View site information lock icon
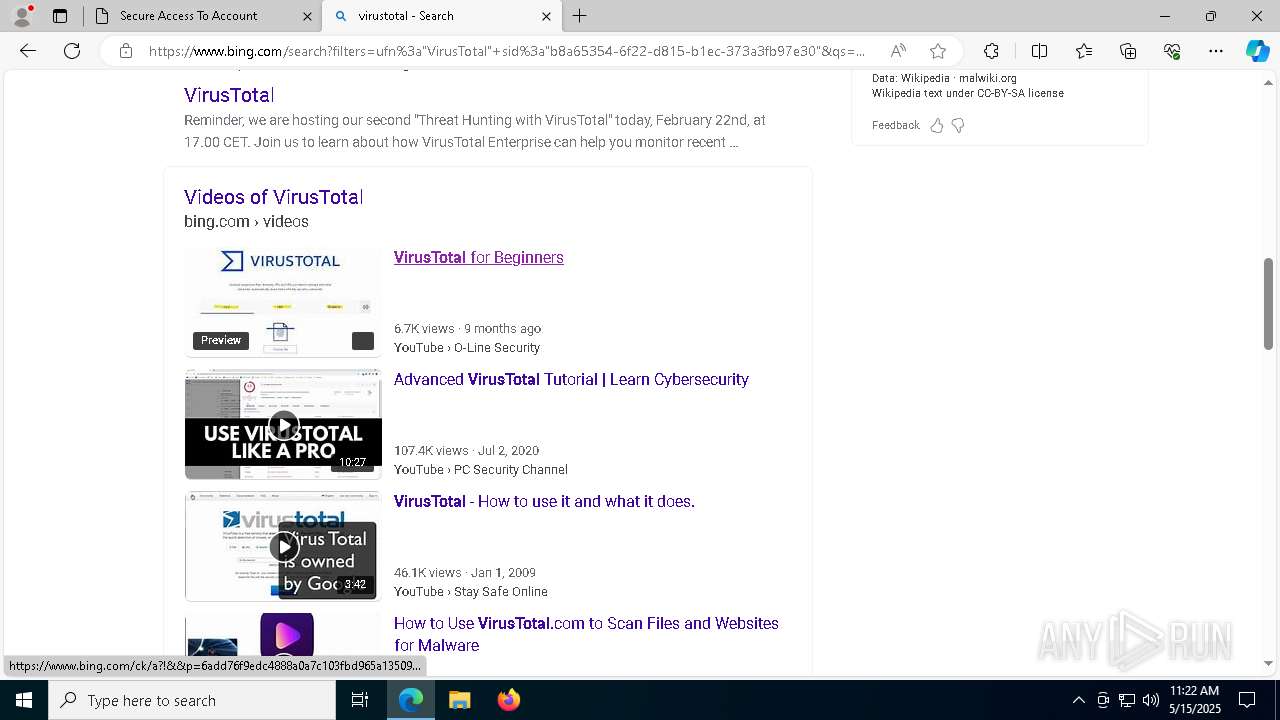 (126, 51)
